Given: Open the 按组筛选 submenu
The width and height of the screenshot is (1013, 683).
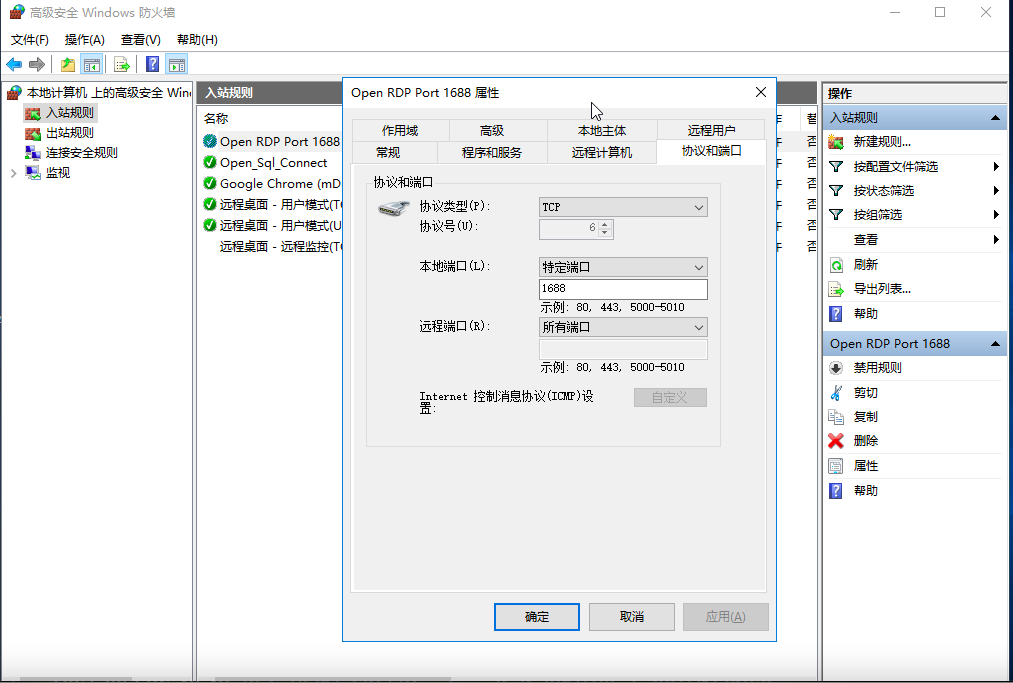Looking at the screenshot, I should [915, 215].
